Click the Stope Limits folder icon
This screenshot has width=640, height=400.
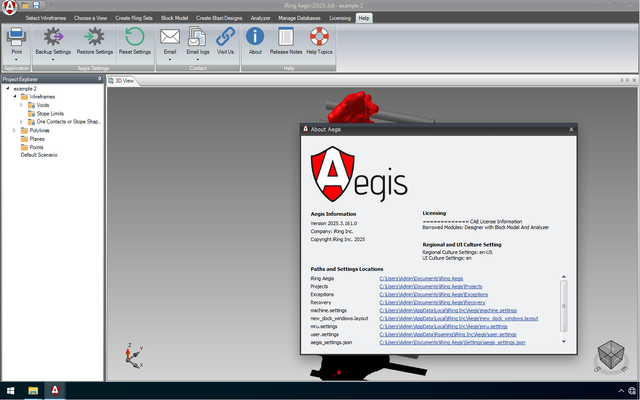tap(31, 113)
